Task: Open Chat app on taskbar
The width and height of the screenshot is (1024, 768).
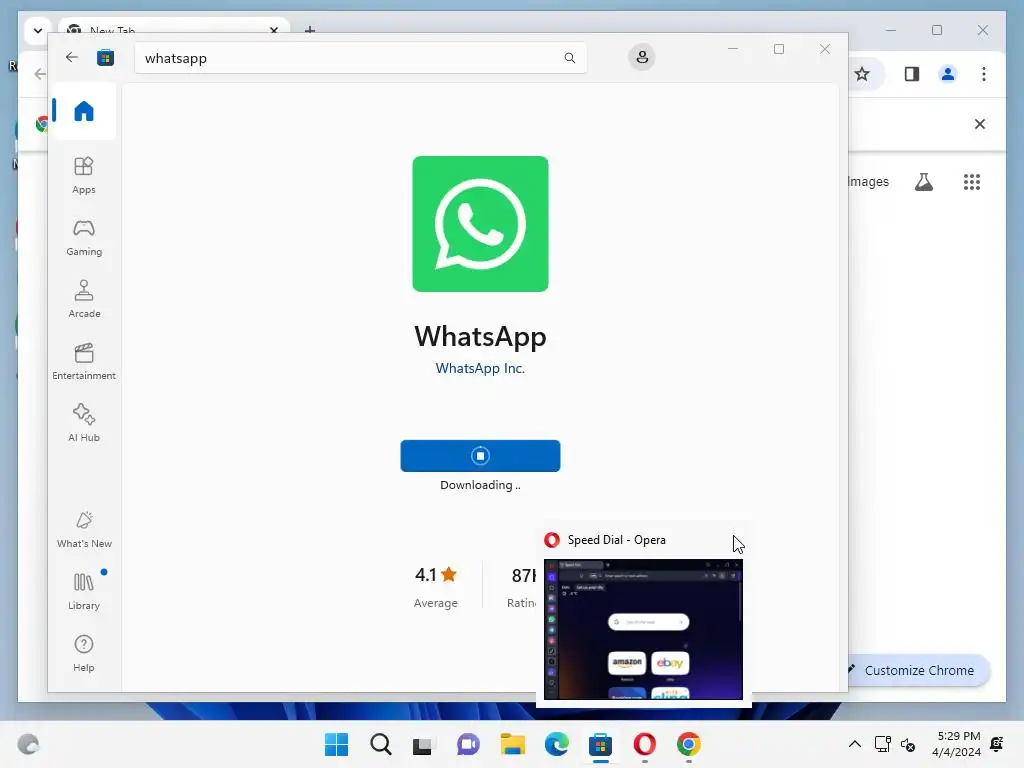Action: tap(468, 744)
